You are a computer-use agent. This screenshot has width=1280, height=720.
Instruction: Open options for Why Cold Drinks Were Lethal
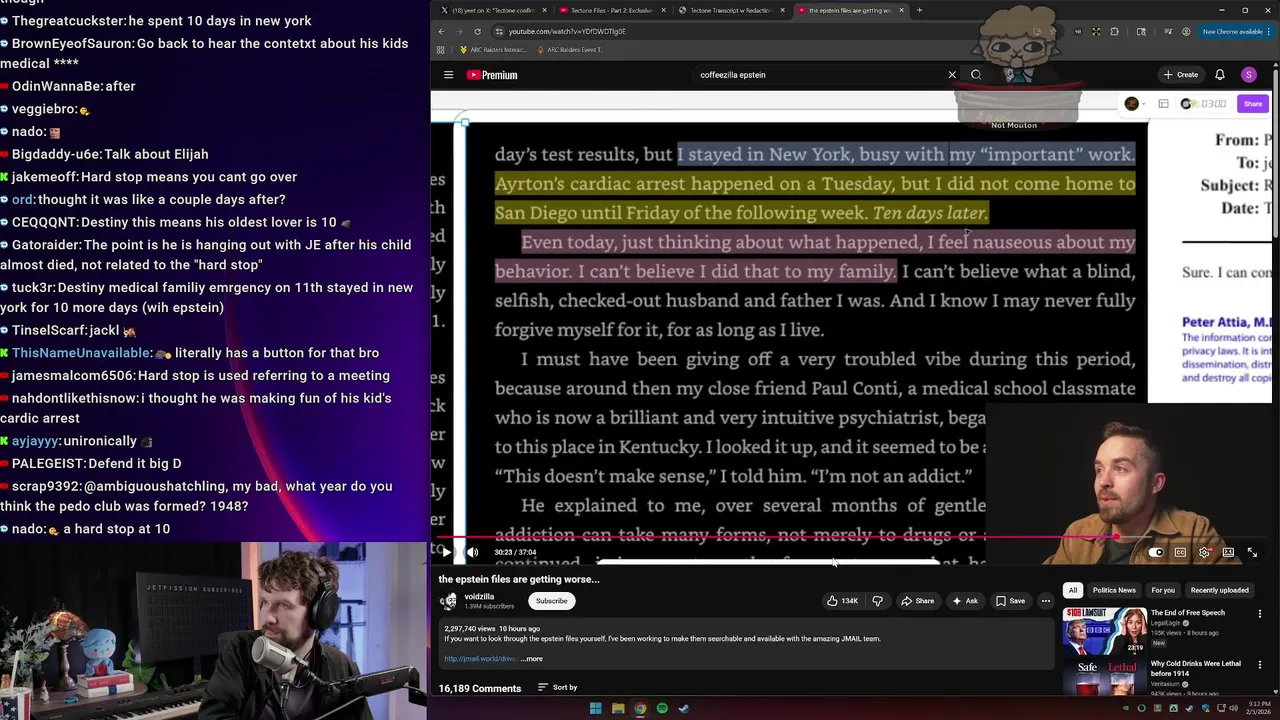[1260, 665]
